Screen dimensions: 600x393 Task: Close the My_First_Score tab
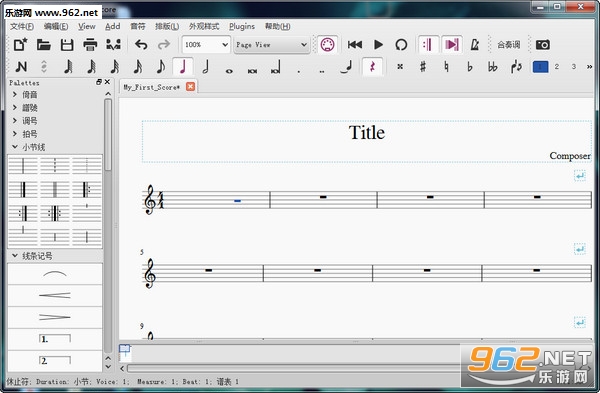(190, 86)
